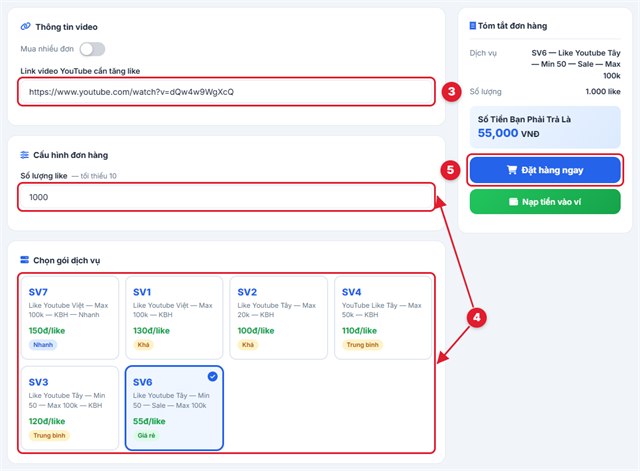Click the wallet icon on deposit button

(x=513, y=202)
